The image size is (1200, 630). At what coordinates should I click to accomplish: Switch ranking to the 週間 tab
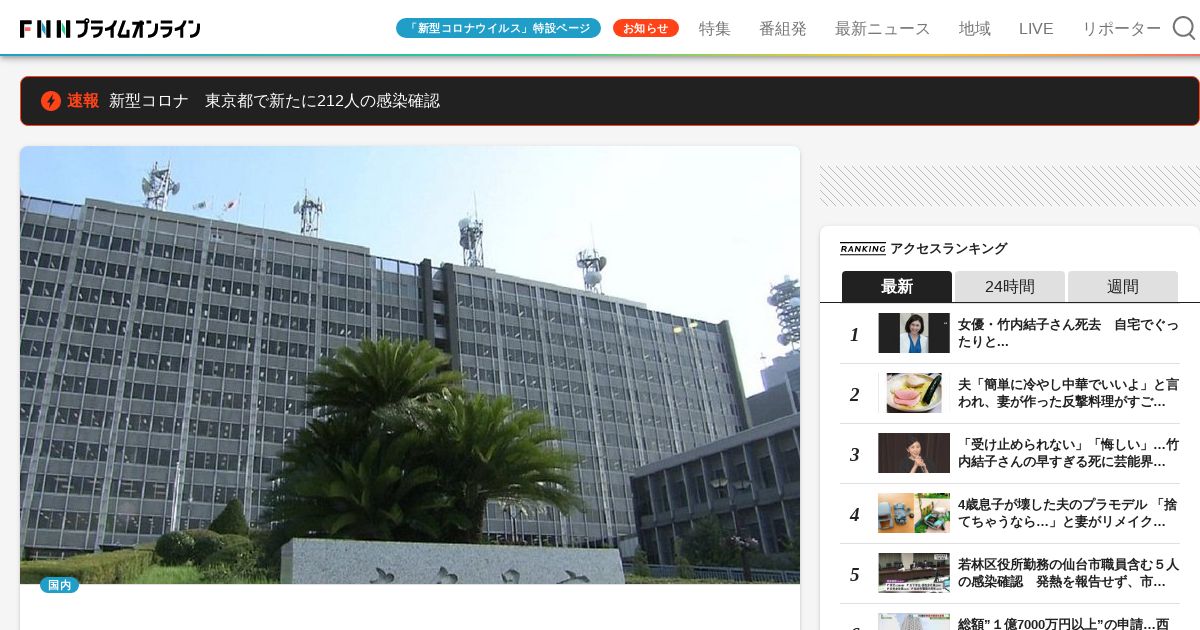[x=1123, y=286]
